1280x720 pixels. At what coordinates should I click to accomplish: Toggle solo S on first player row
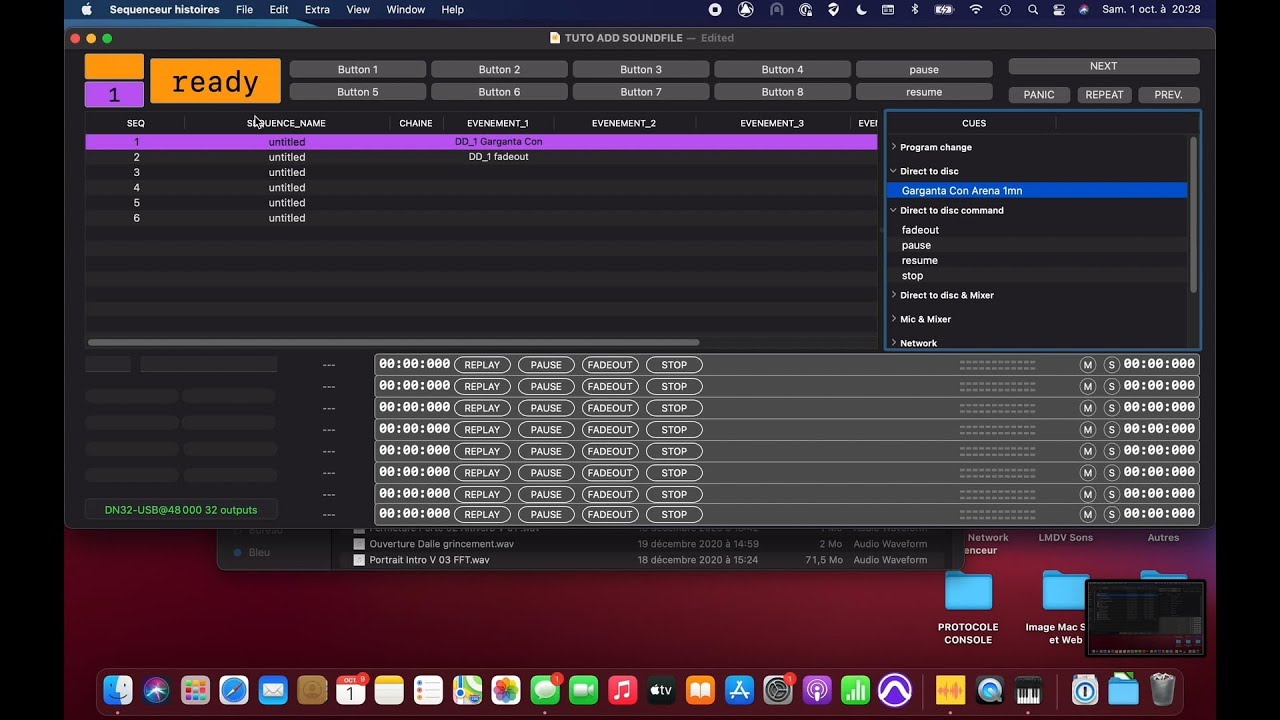point(1111,365)
